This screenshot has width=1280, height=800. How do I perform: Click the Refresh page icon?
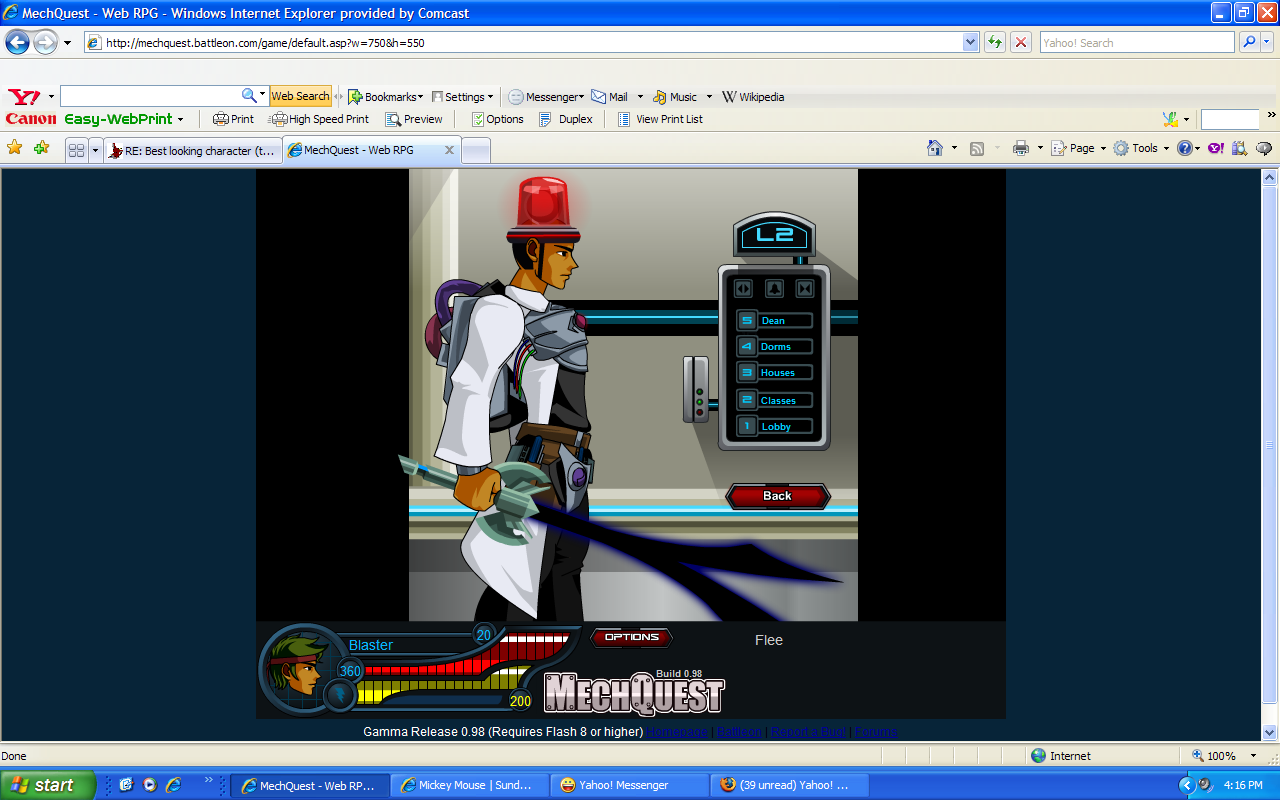coord(995,42)
